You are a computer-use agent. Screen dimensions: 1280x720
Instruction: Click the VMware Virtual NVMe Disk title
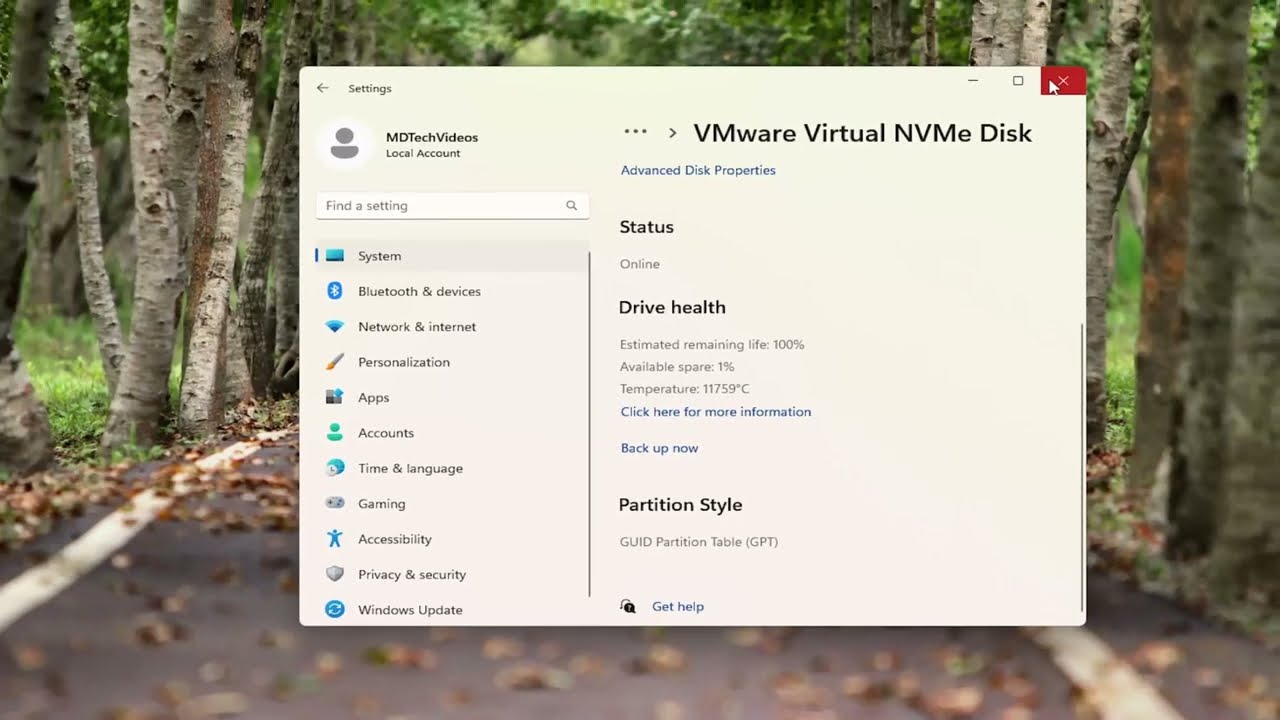point(862,133)
